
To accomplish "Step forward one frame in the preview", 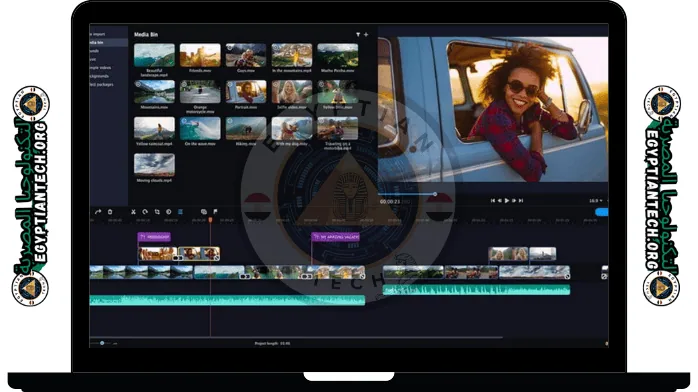I will 514,201.
